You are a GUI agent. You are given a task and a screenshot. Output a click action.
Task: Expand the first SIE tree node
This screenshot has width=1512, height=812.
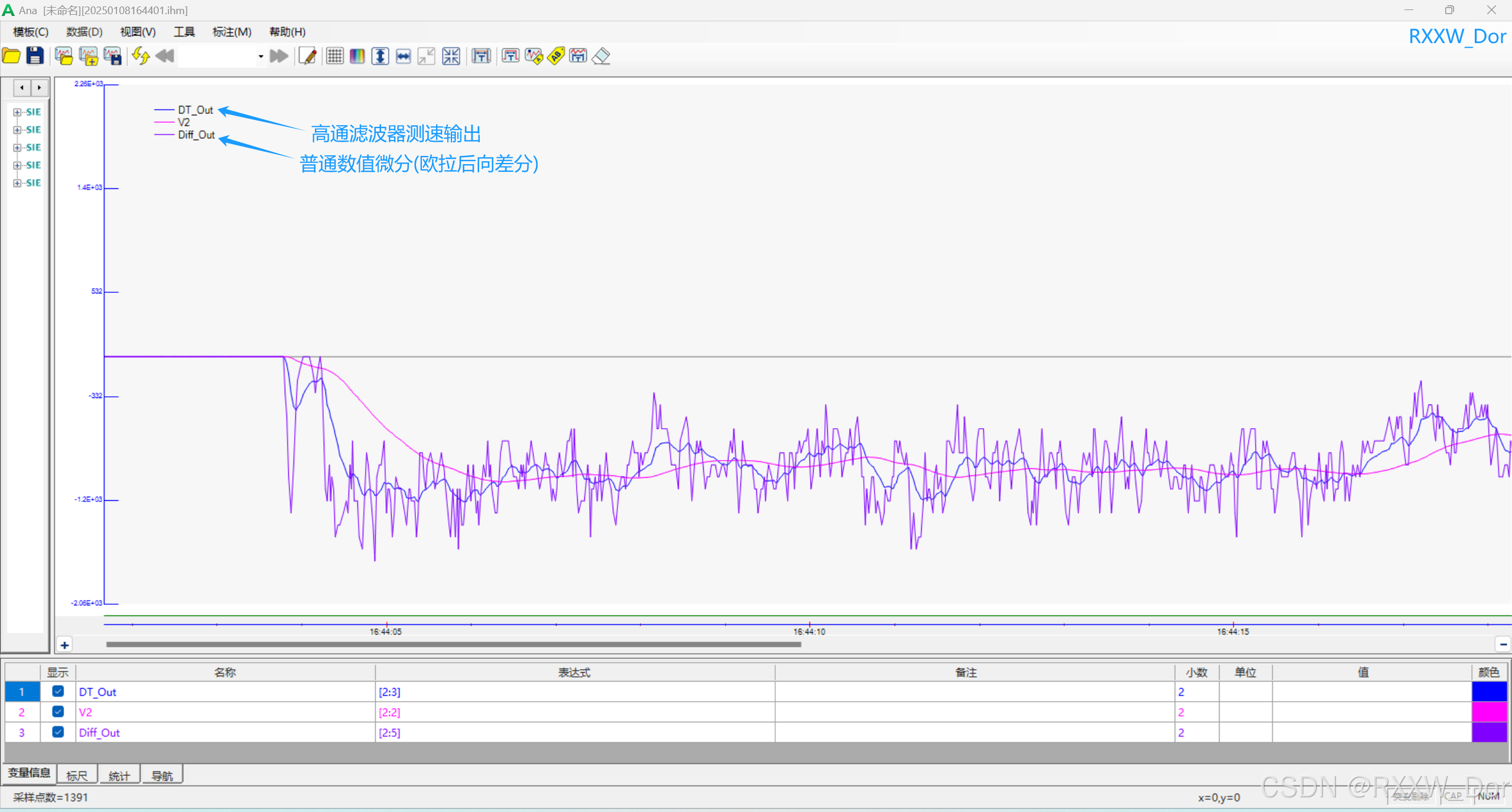click(17, 112)
